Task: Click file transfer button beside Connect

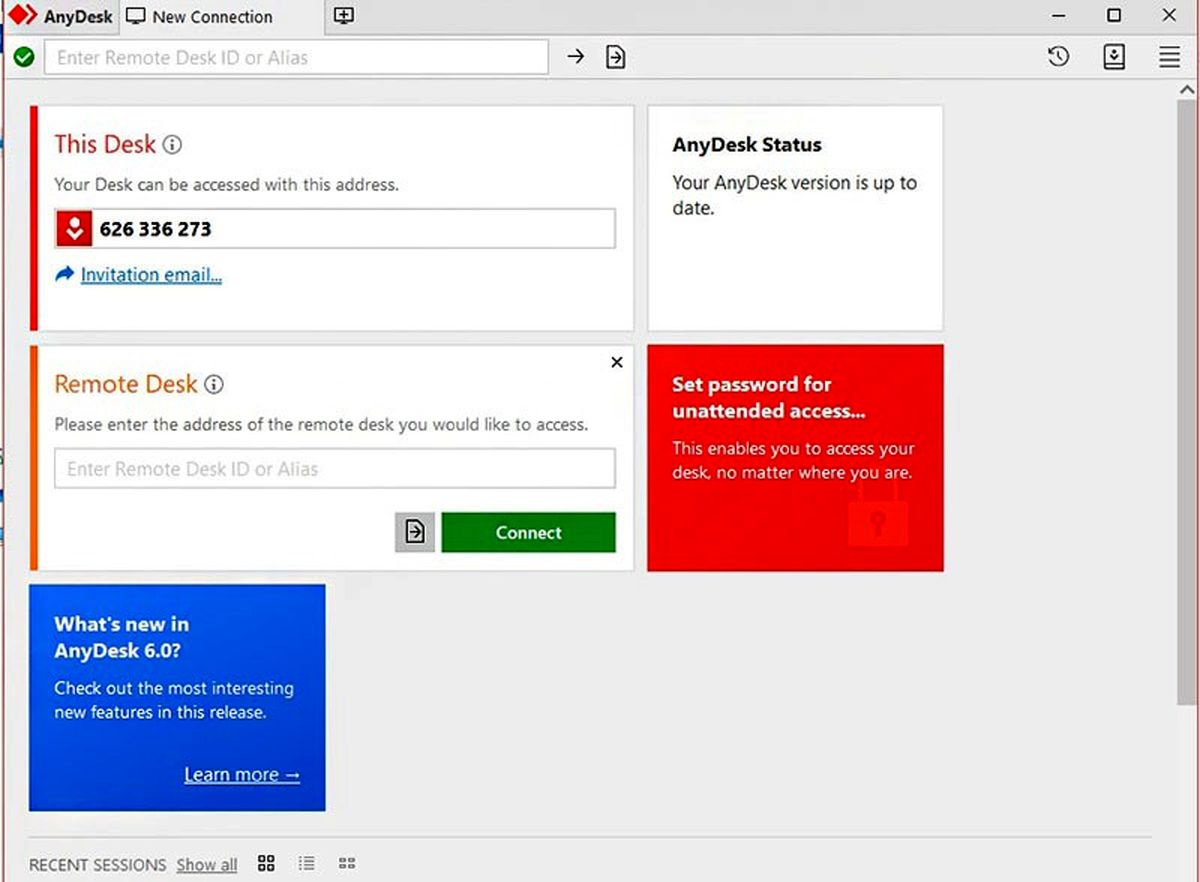Action: coord(415,533)
